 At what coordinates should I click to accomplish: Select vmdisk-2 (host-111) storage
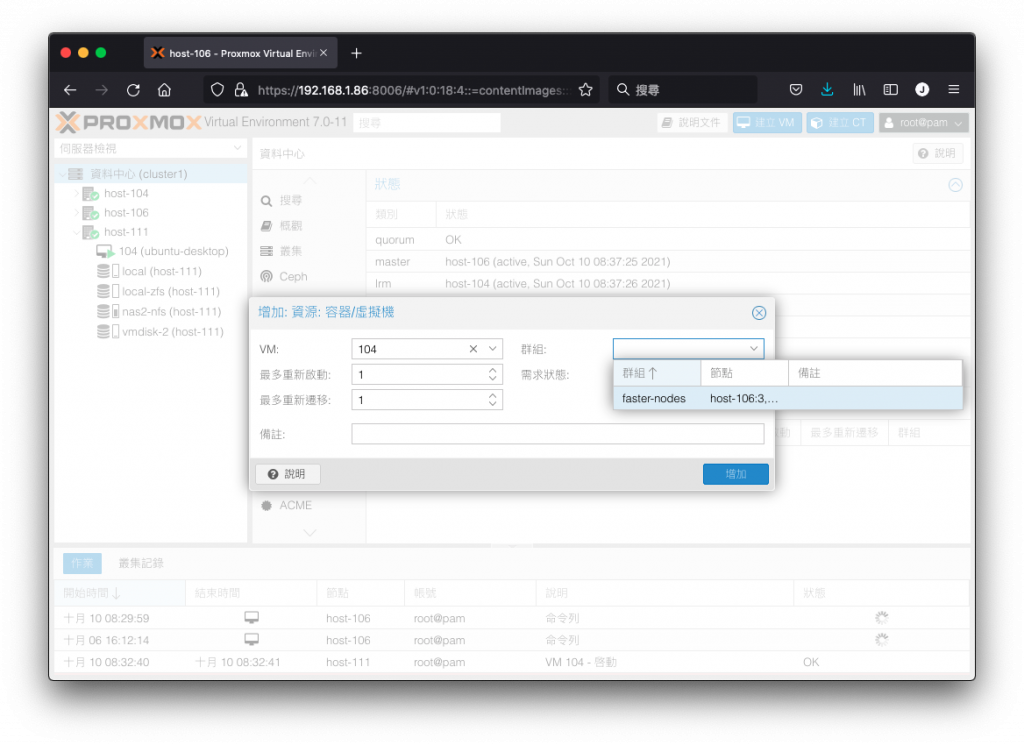172,332
